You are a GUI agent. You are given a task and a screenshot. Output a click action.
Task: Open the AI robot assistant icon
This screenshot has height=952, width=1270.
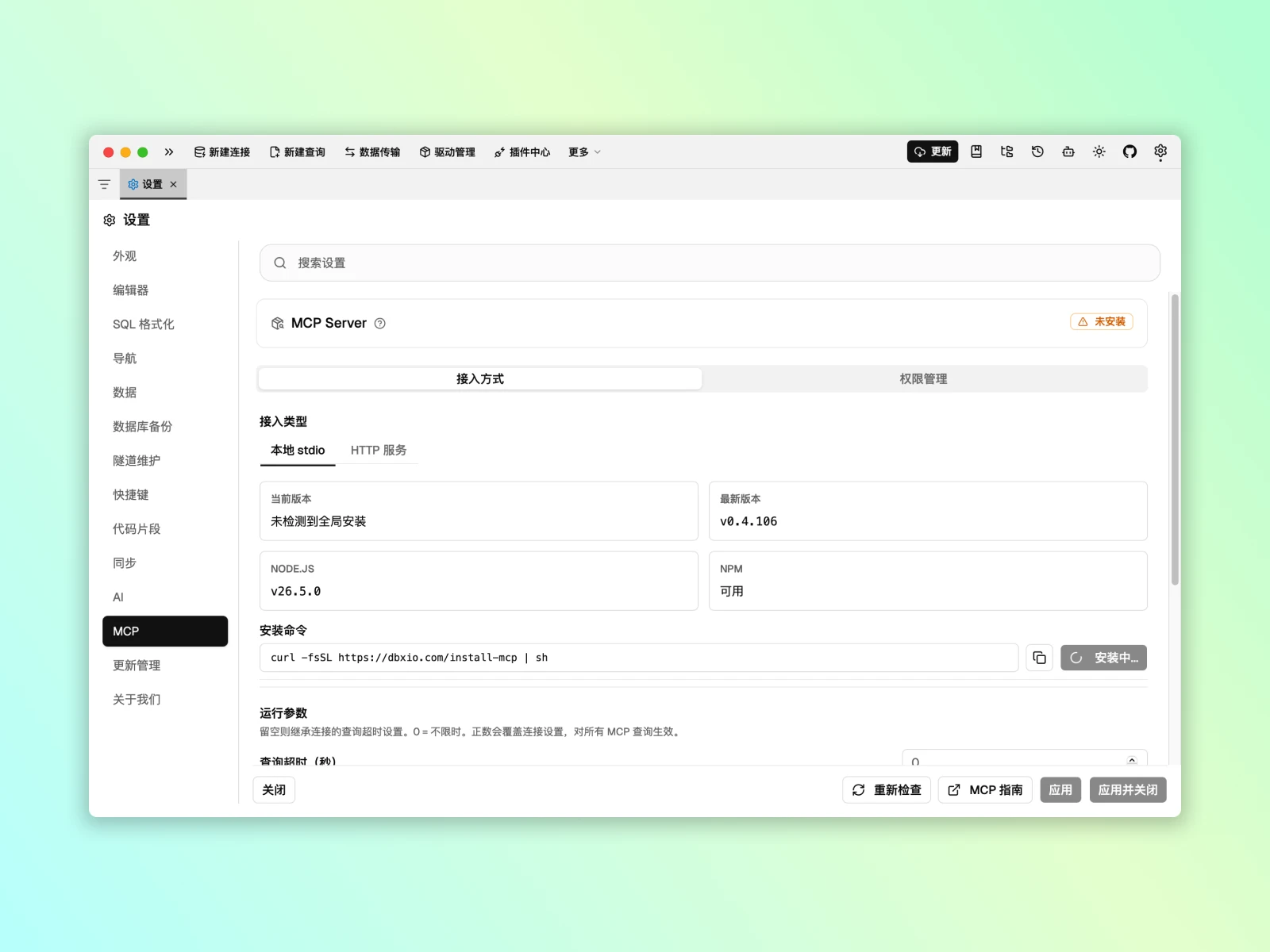[x=1068, y=152]
